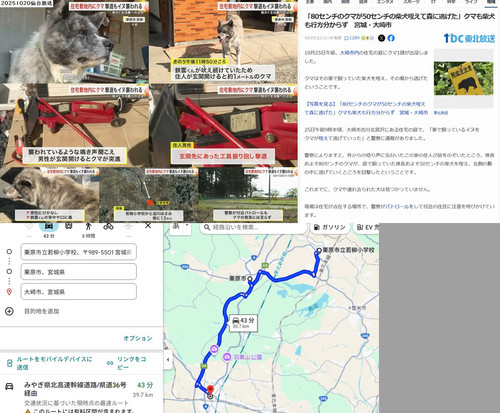Open the オプション route options
Viewport: 500px width, 413px height.
tap(138, 338)
